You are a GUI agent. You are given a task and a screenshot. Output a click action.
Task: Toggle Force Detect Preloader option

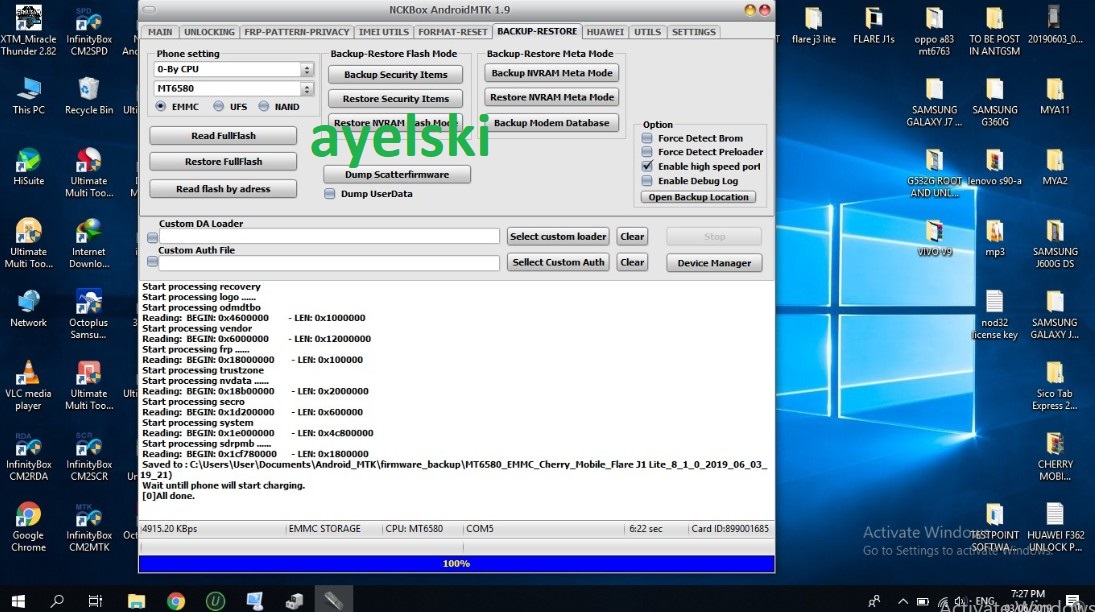pyautogui.click(x=647, y=152)
